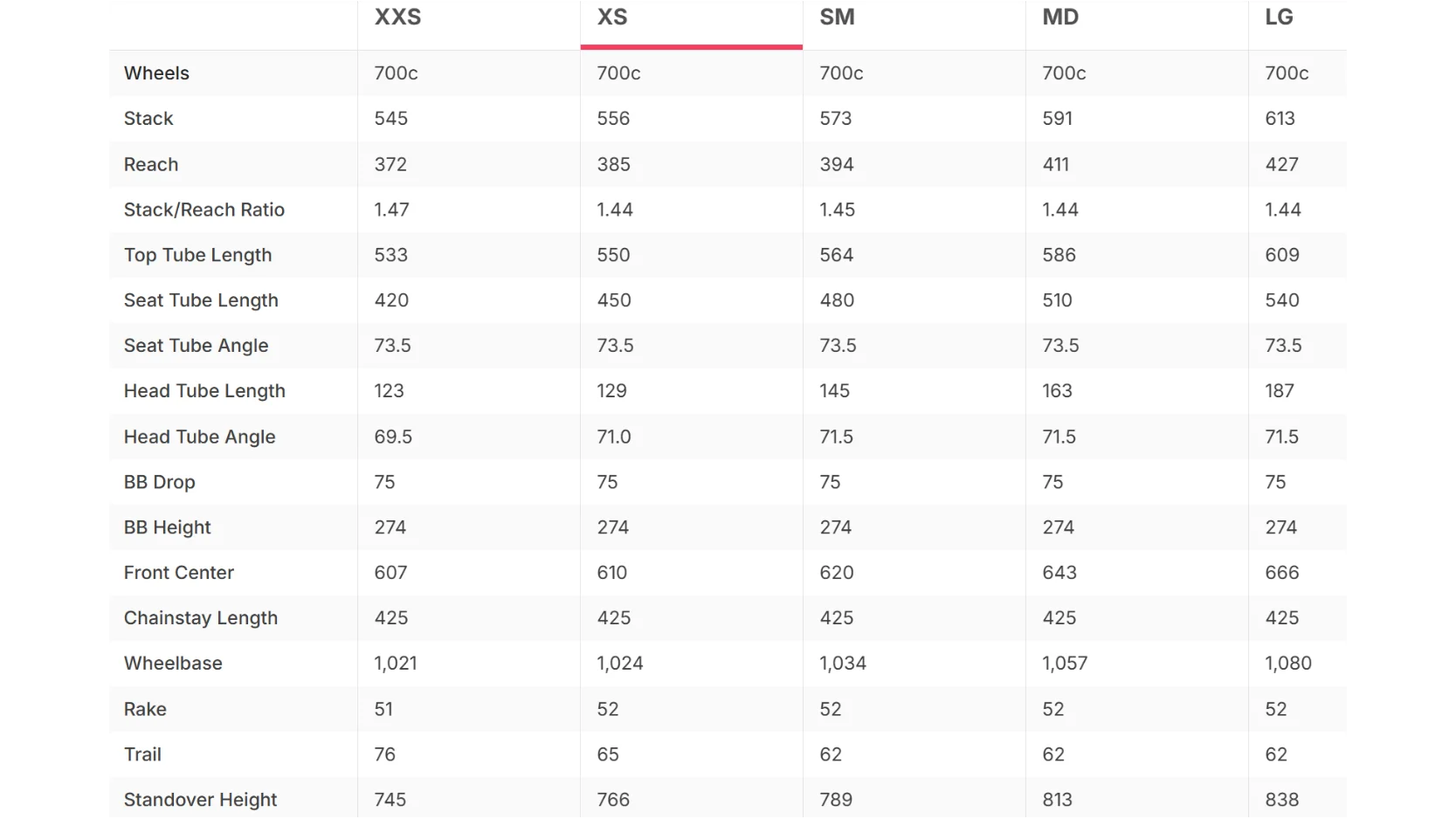Select the Reach row label
1456x819 pixels.
pos(151,164)
